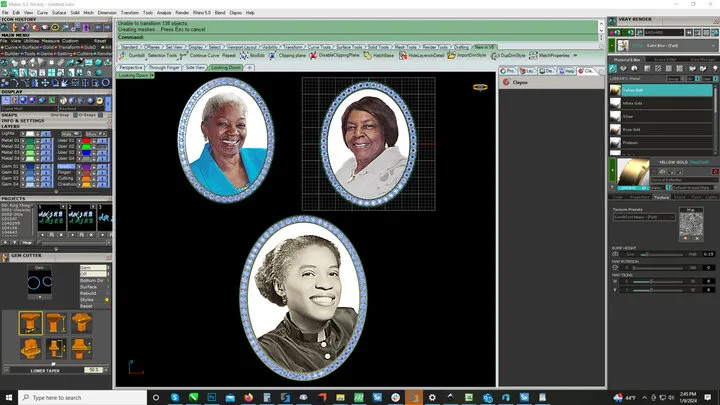The height and width of the screenshot is (405, 720).
Task: Click the Help panel tab
Action: [x=567, y=71]
